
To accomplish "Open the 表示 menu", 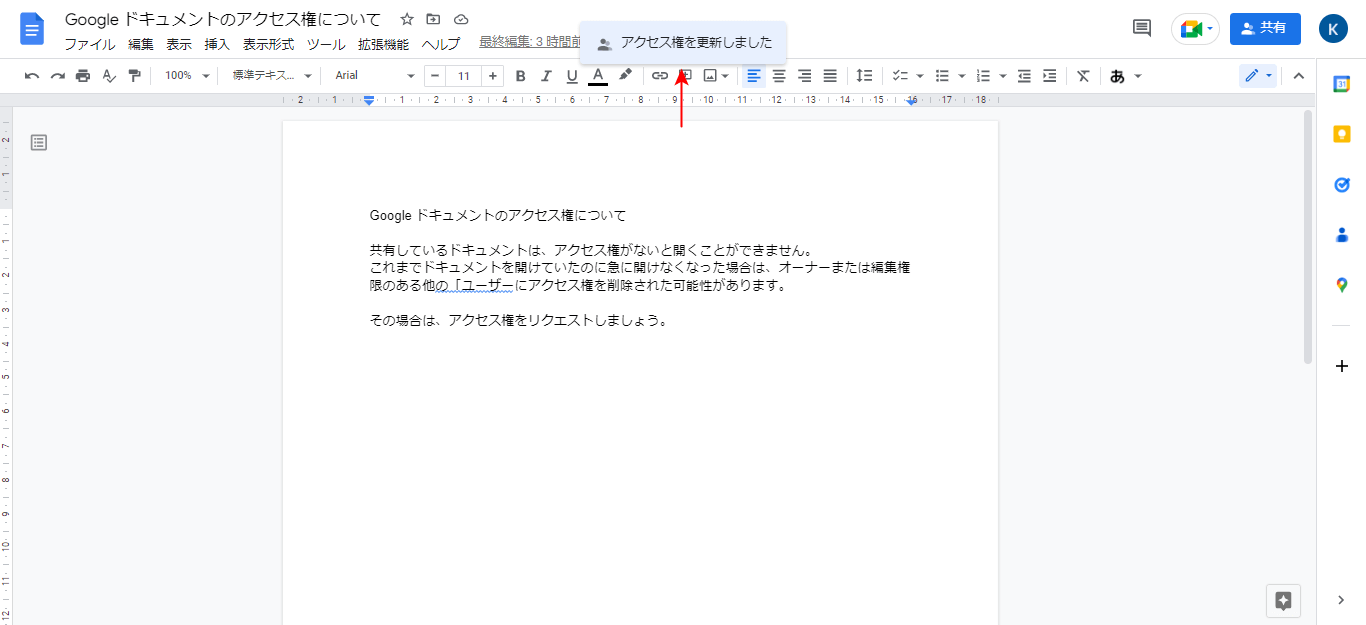I will (x=179, y=44).
